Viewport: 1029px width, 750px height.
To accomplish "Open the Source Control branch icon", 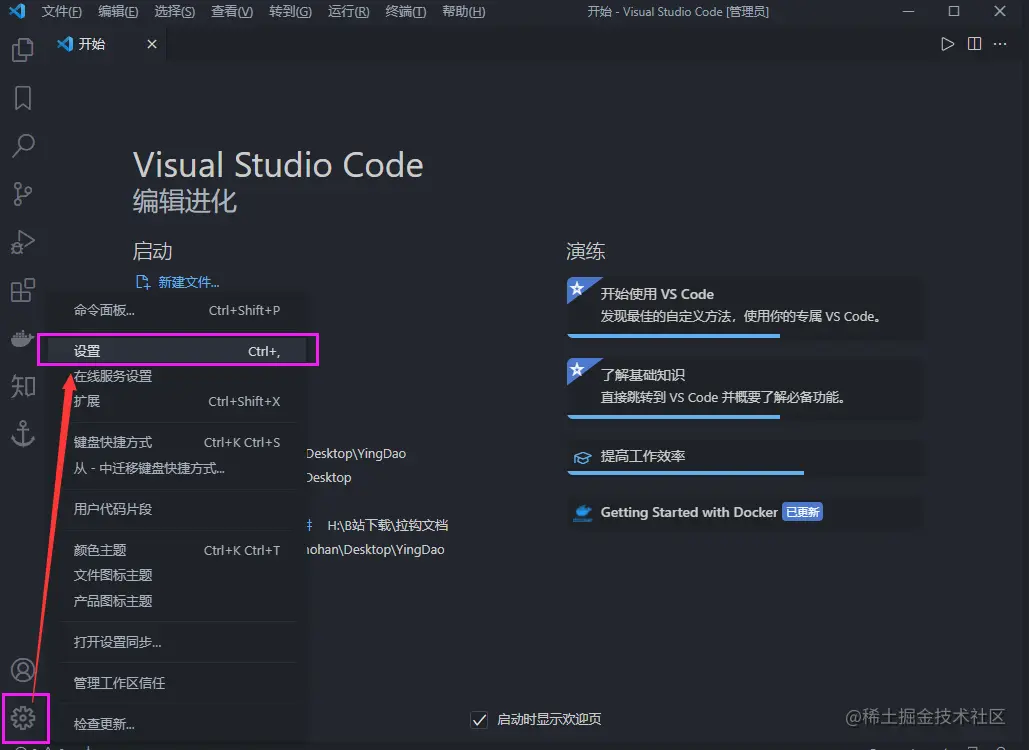I will click(23, 194).
